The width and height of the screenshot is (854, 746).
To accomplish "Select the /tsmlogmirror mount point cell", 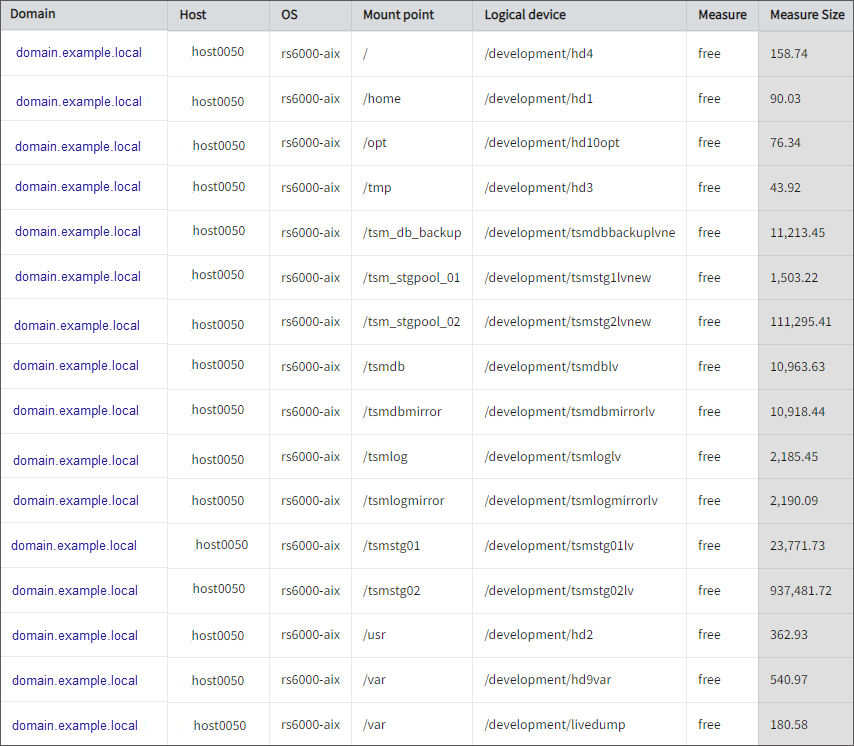I will [403, 500].
